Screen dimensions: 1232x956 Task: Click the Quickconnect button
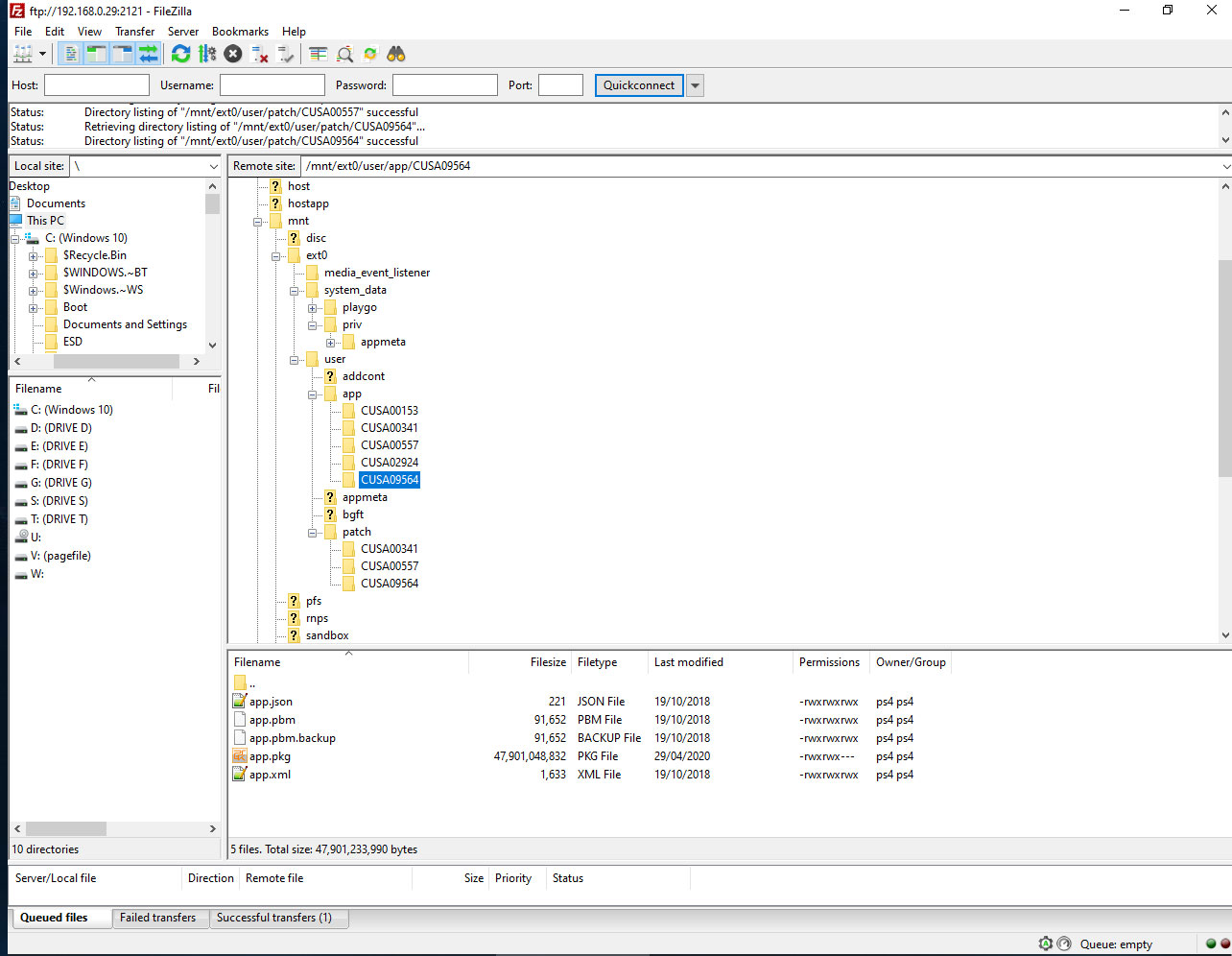coord(639,85)
